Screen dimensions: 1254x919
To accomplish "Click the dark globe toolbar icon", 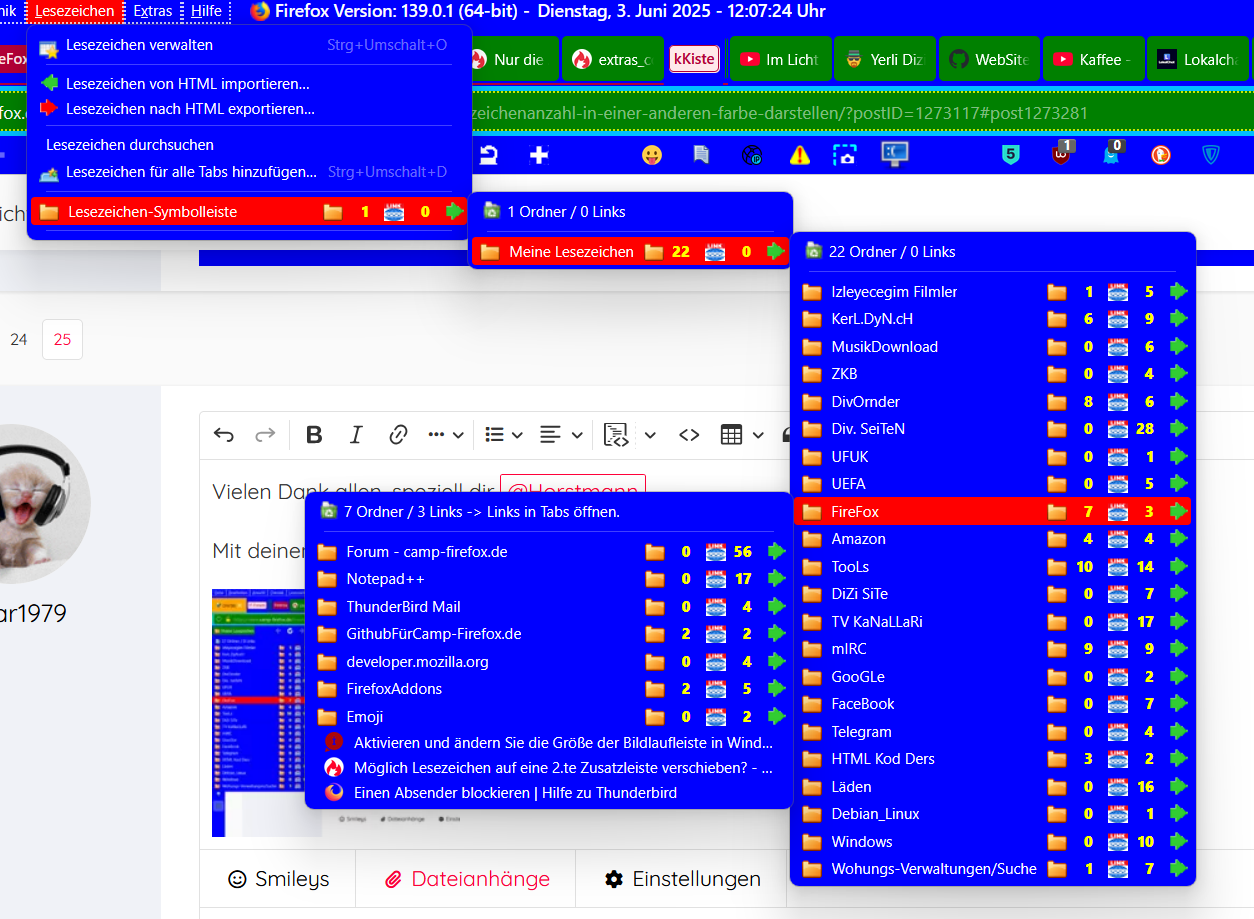I will point(752,155).
